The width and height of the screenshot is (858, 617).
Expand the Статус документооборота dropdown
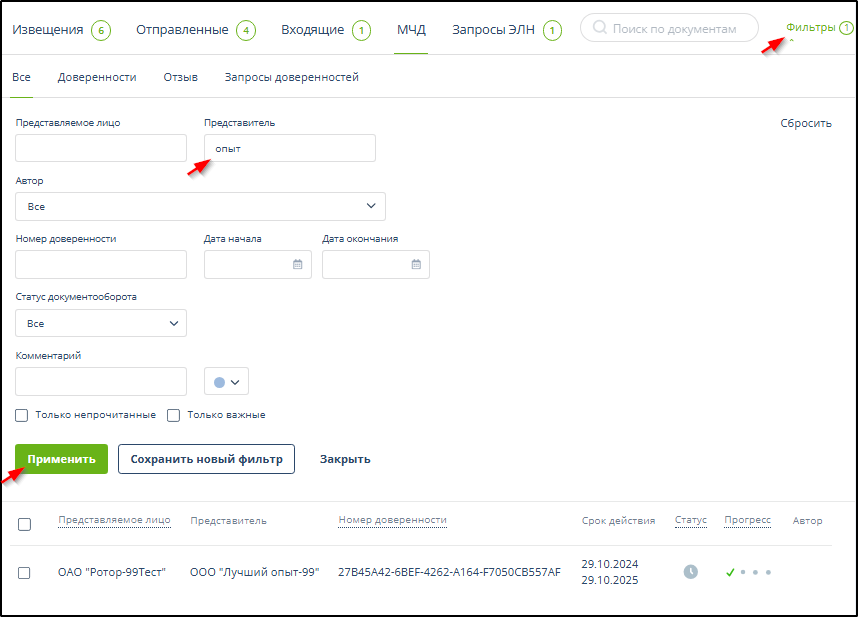tap(101, 323)
